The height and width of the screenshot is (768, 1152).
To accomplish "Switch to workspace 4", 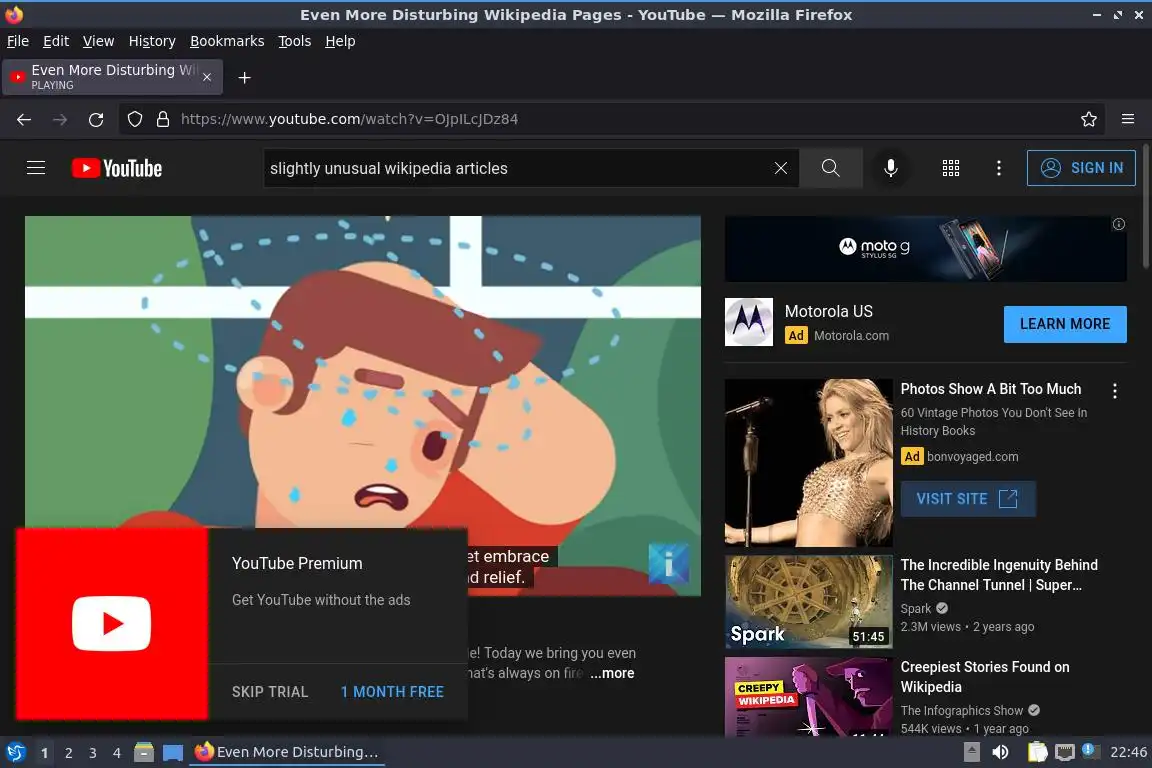I will 116,753.
